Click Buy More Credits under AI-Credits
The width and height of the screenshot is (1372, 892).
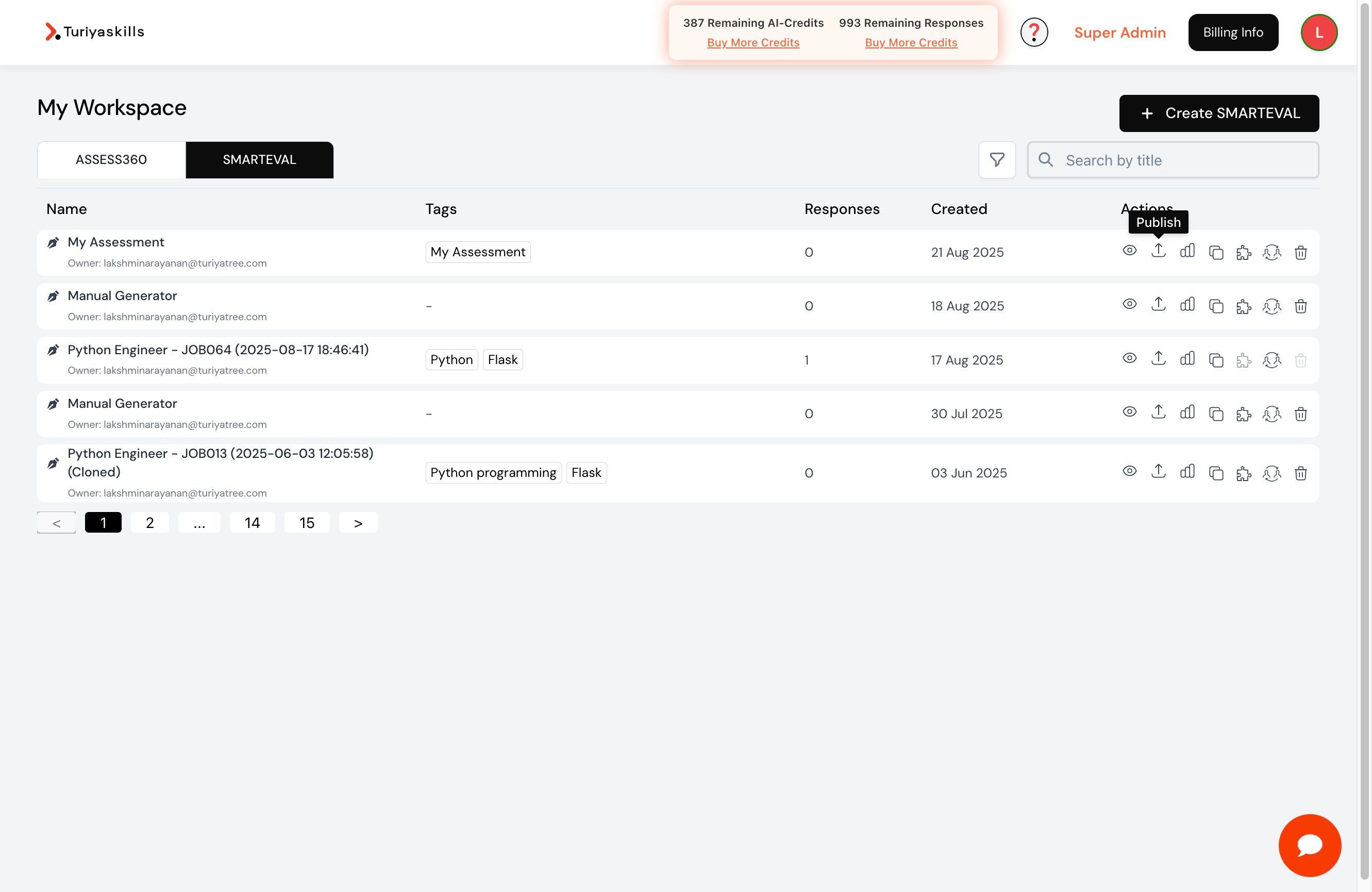(x=753, y=43)
